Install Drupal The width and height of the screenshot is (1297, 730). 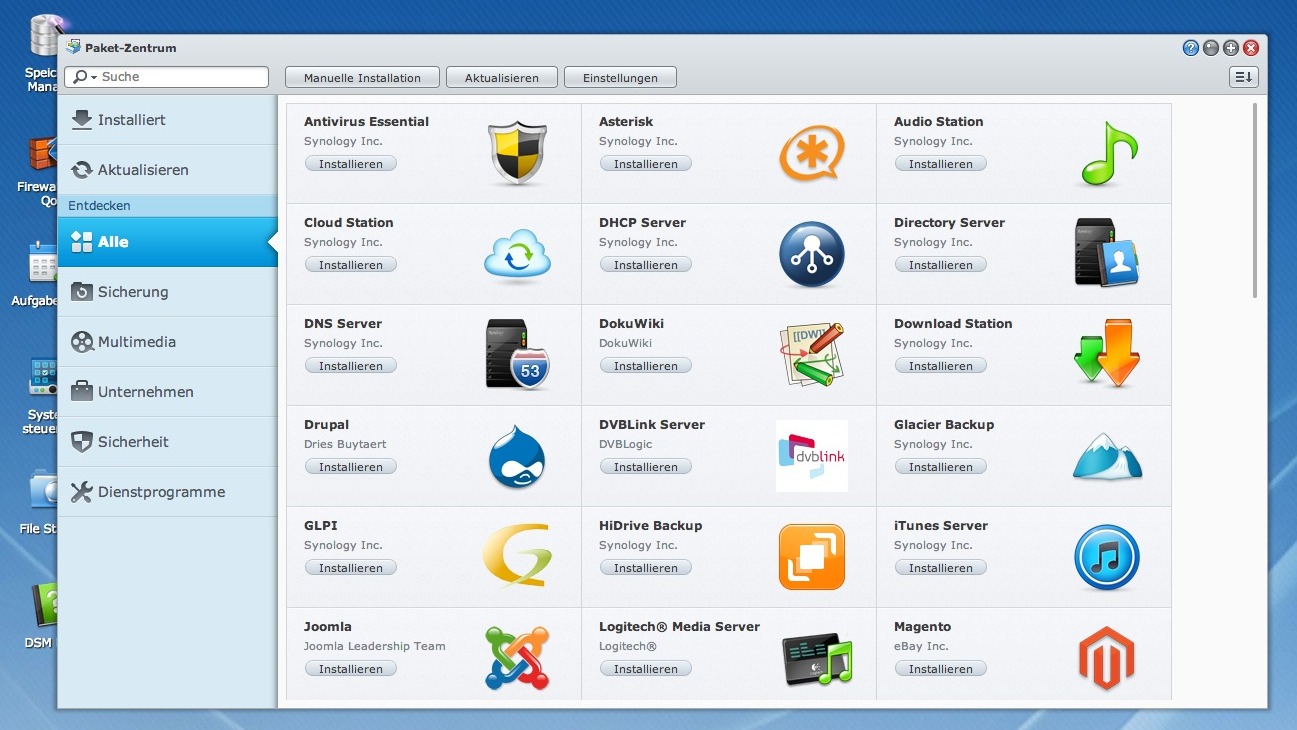(351, 467)
